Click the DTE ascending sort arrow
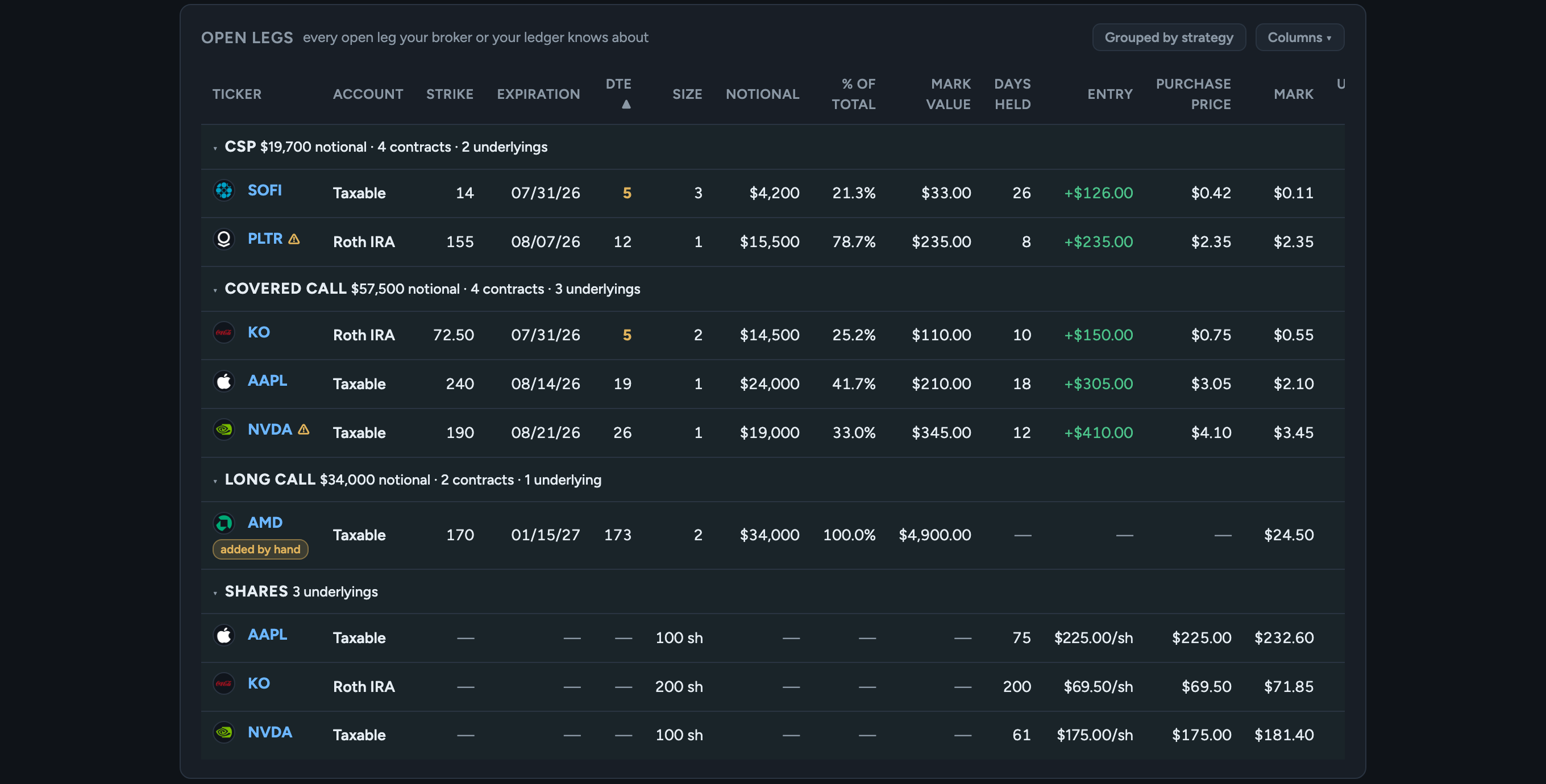The image size is (1546, 784). click(626, 105)
